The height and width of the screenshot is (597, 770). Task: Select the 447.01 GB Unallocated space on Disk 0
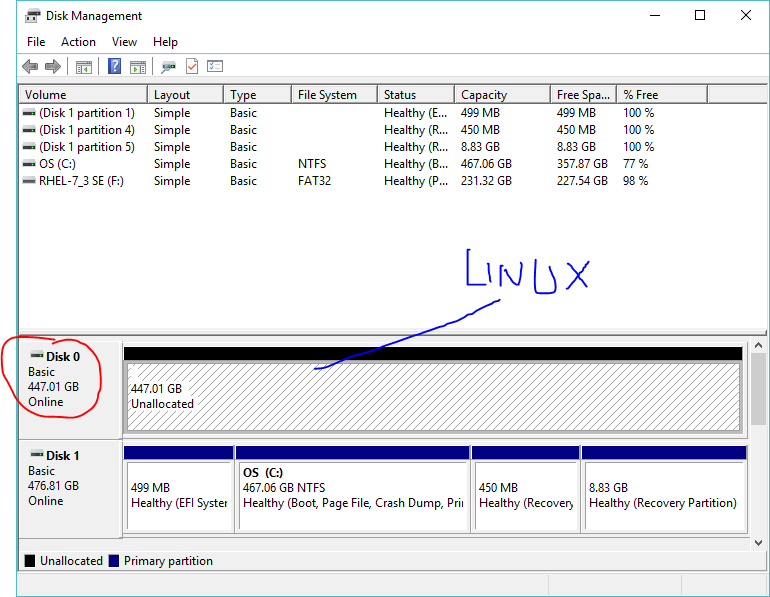430,396
